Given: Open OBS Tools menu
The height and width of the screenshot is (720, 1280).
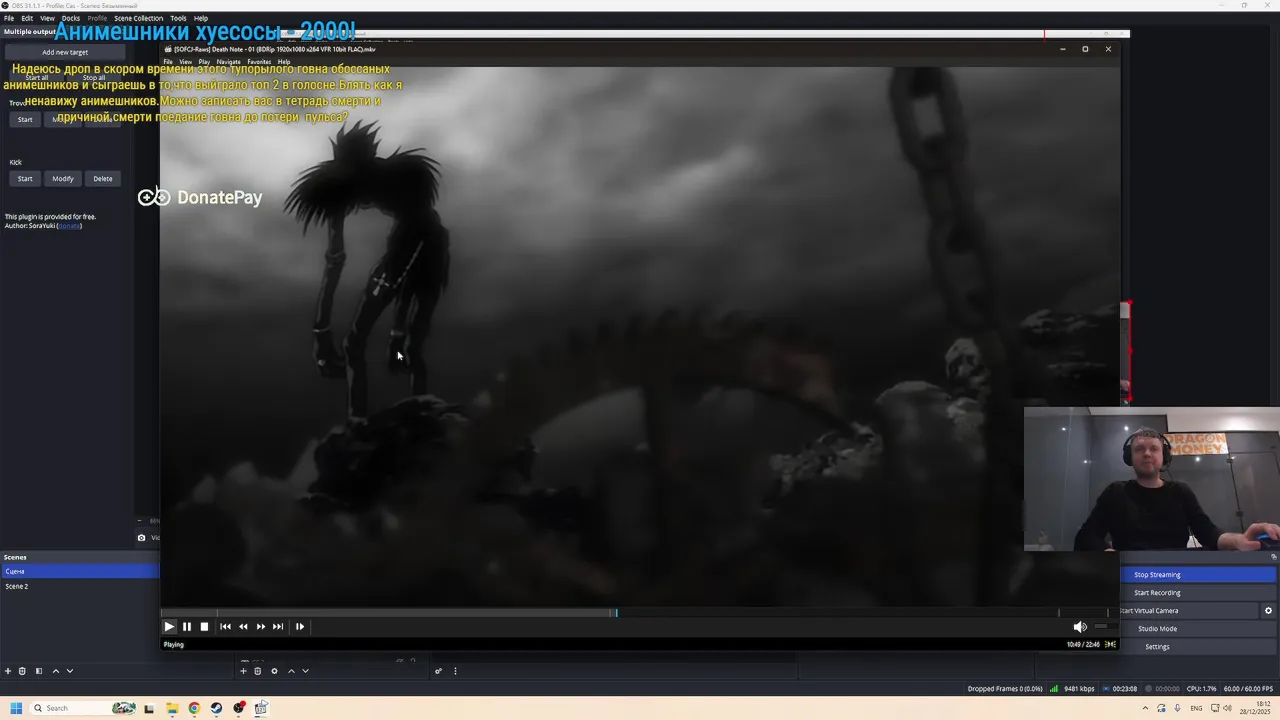Looking at the screenshot, I should pyautogui.click(x=178, y=18).
